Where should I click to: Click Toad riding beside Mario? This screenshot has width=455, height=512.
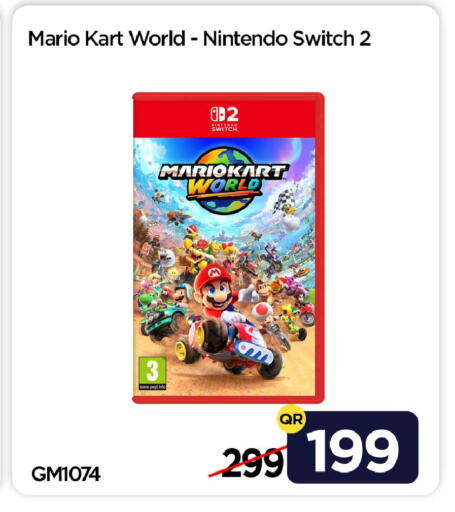click(x=262, y=313)
